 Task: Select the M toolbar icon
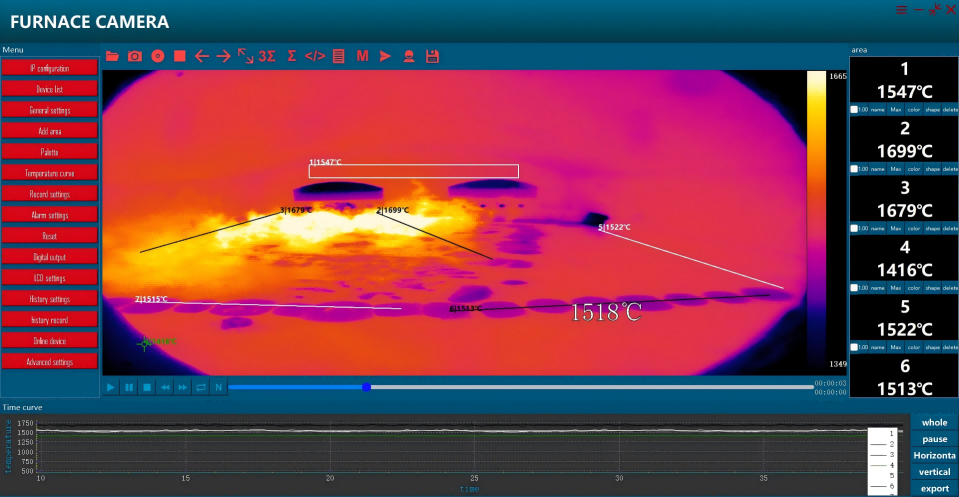click(362, 56)
